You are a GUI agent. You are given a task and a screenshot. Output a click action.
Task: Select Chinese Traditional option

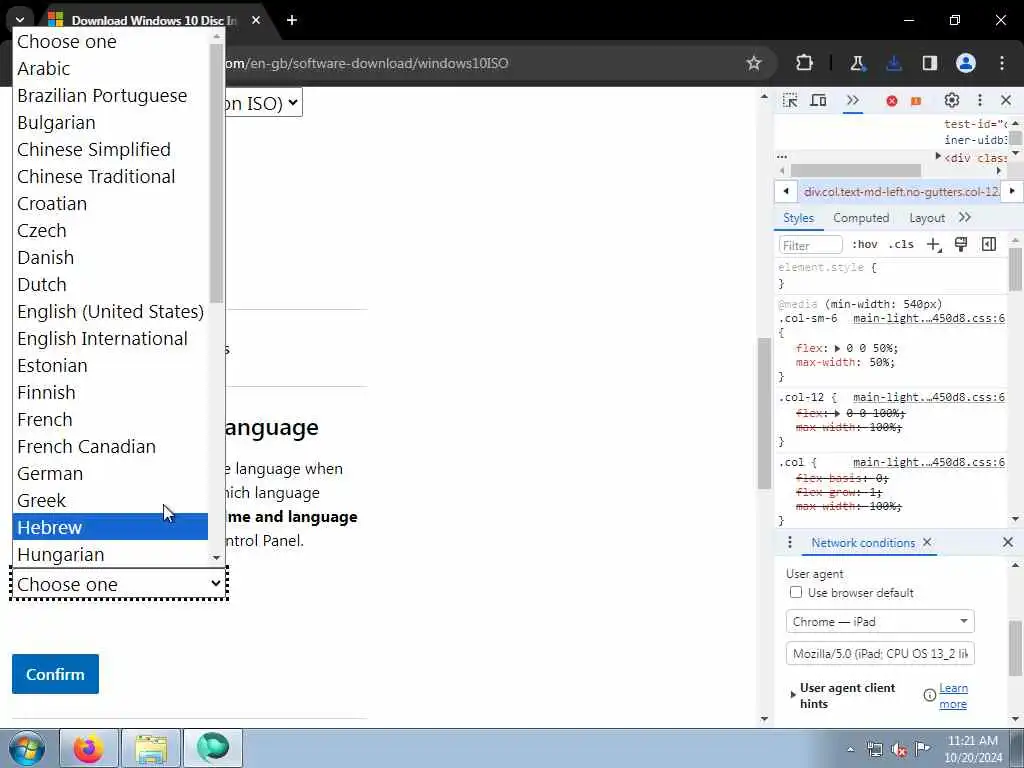(x=110, y=176)
